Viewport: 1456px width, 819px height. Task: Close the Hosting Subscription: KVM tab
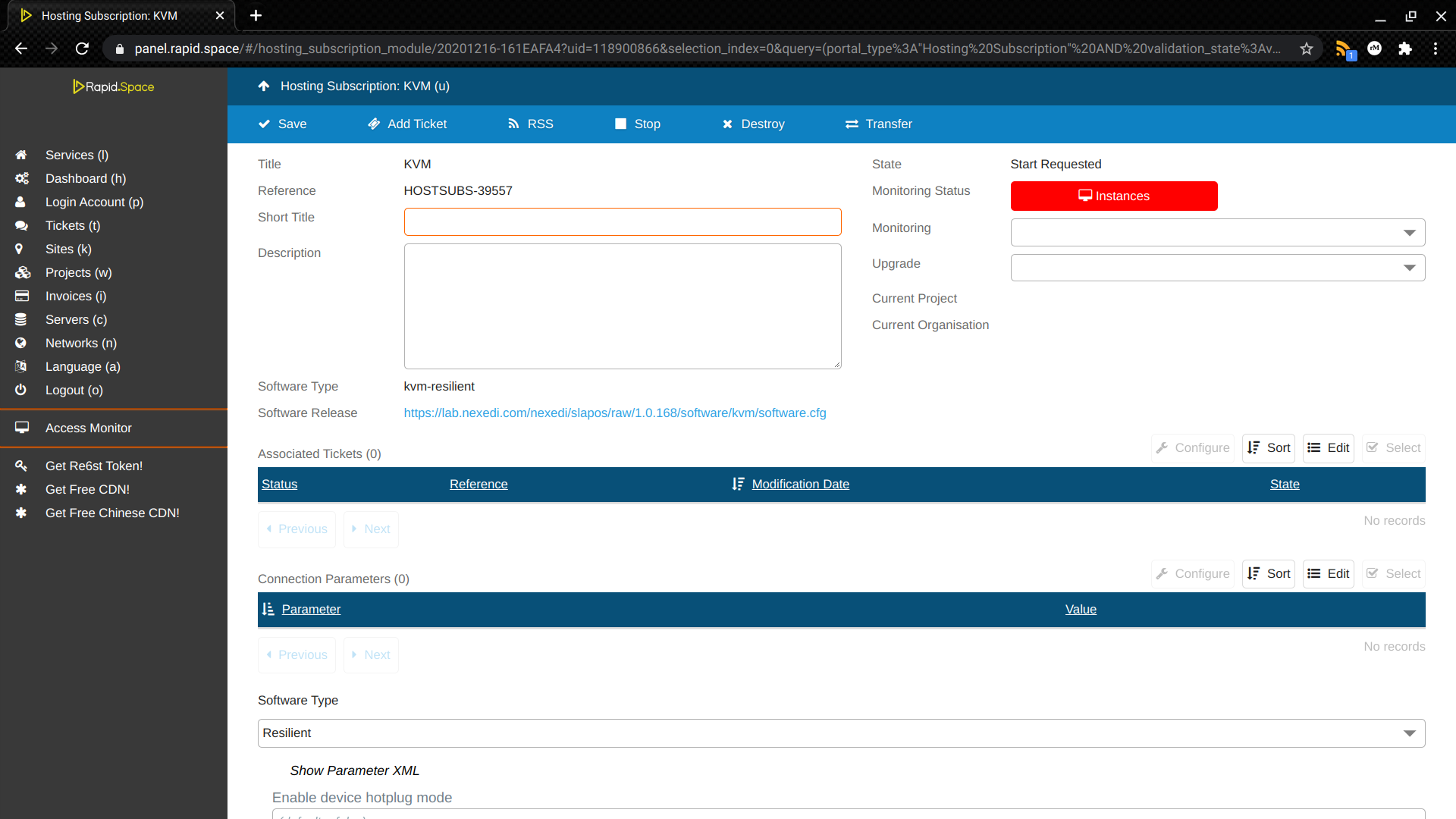coord(220,15)
